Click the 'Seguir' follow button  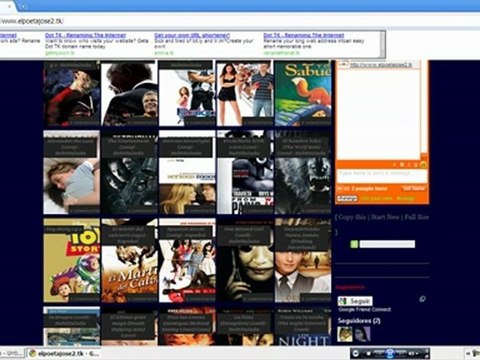click(355, 301)
